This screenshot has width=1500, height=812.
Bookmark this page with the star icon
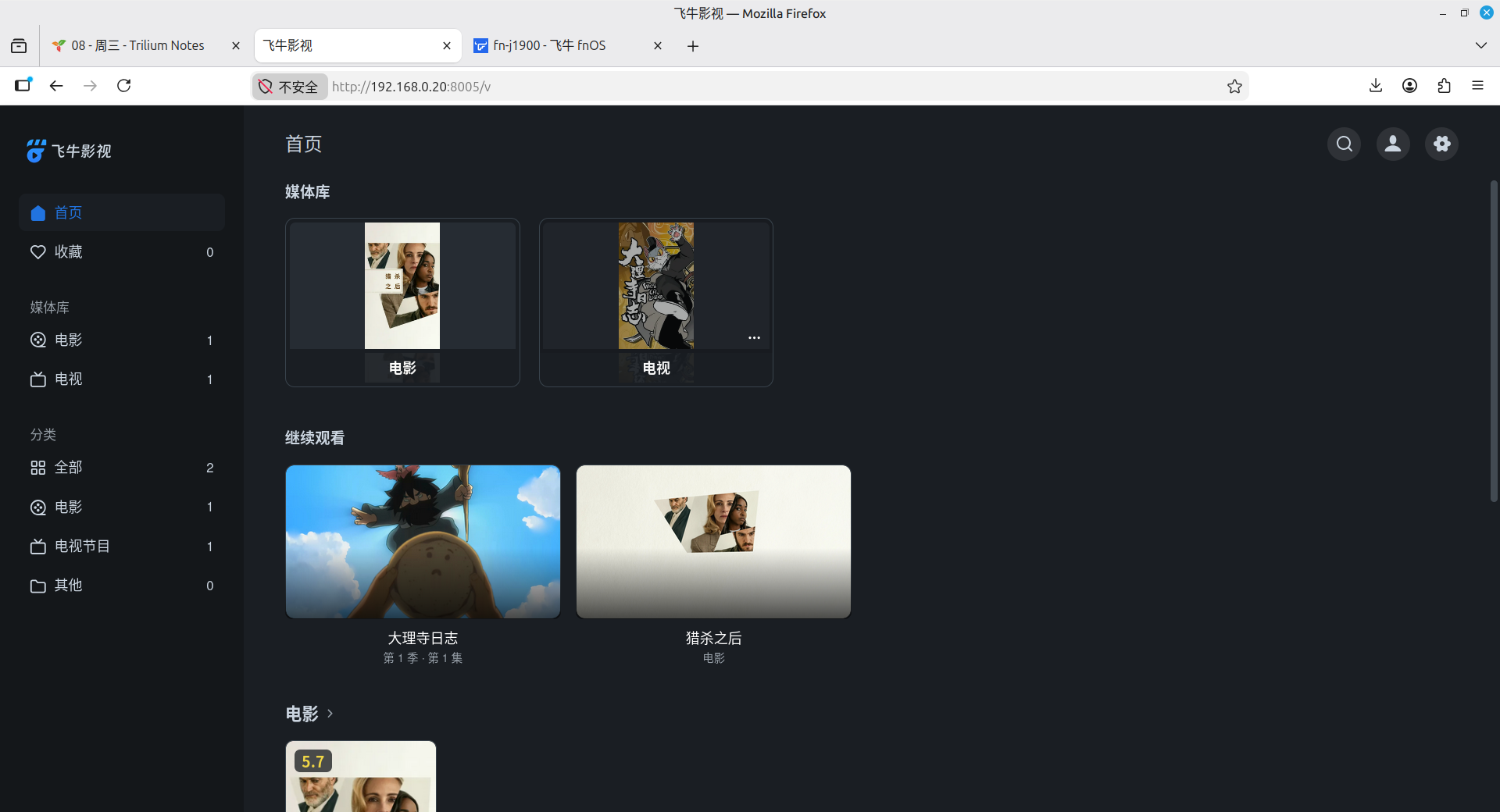click(x=1234, y=86)
